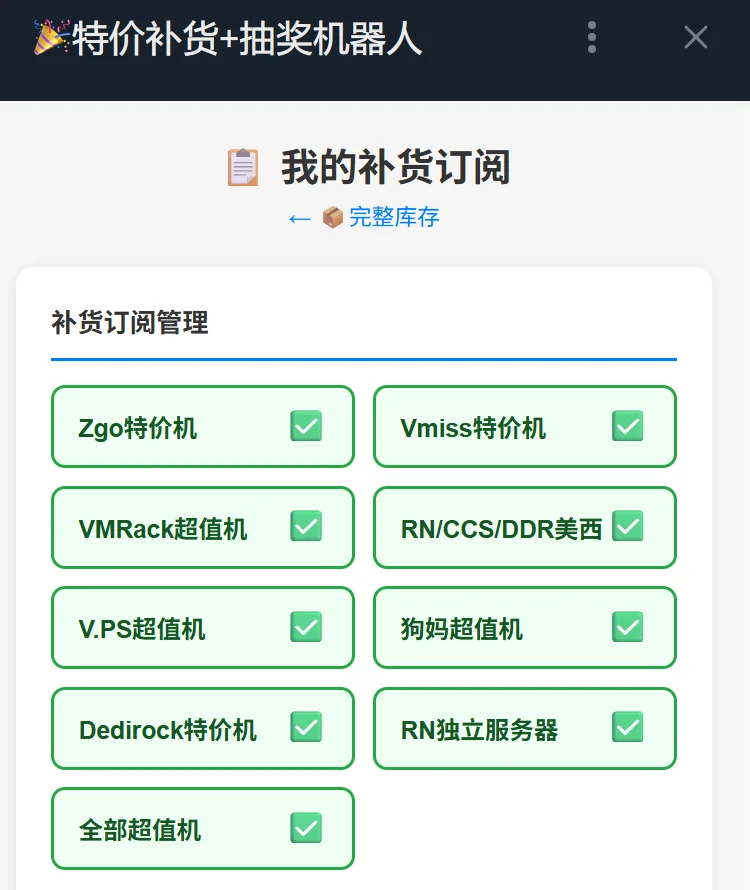Screen dimensions: 750x890
Task: Select the Vmiss特价机 label text
Action: coord(473,428)
